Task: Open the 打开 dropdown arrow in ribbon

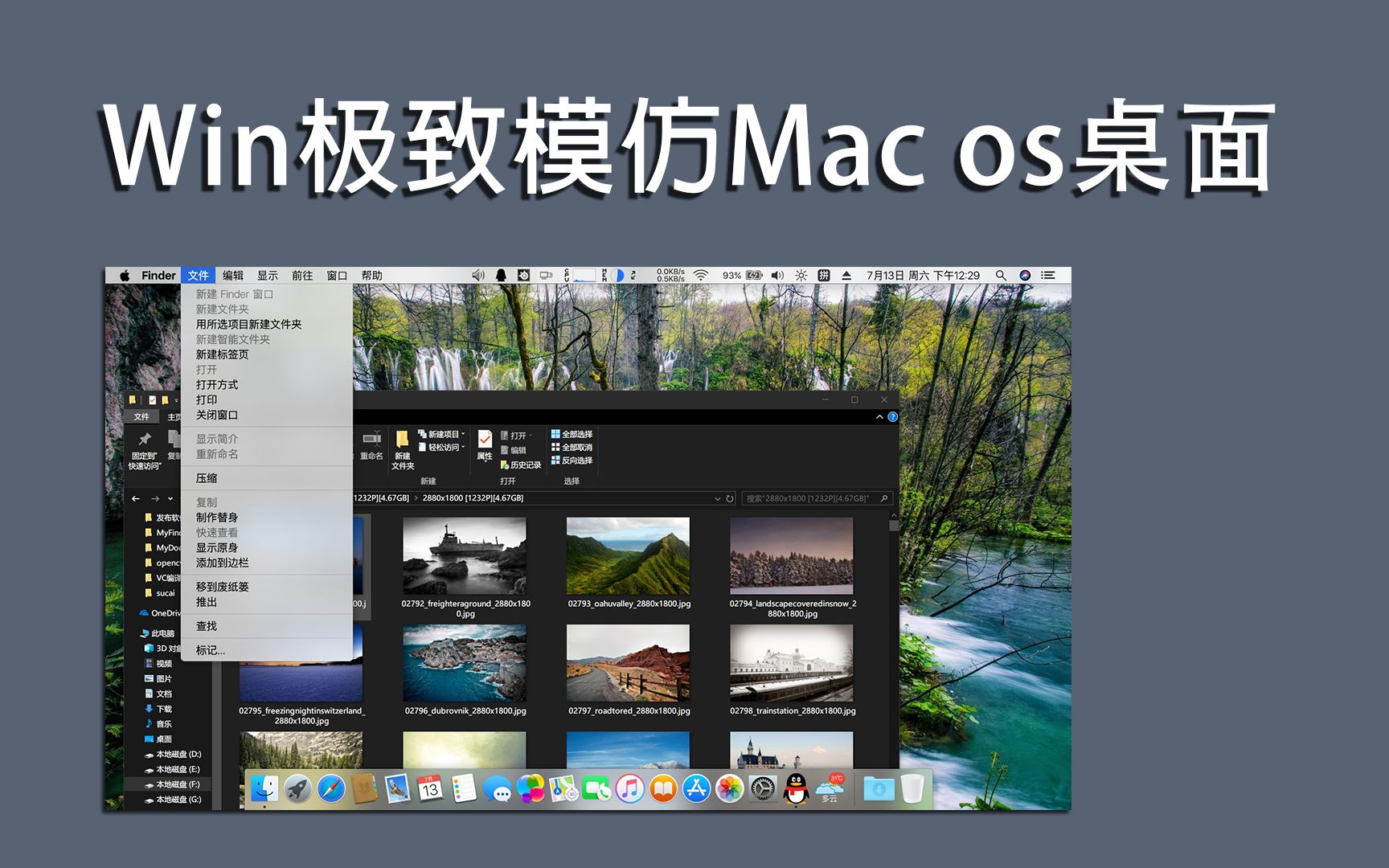Action: coord(531,436)
